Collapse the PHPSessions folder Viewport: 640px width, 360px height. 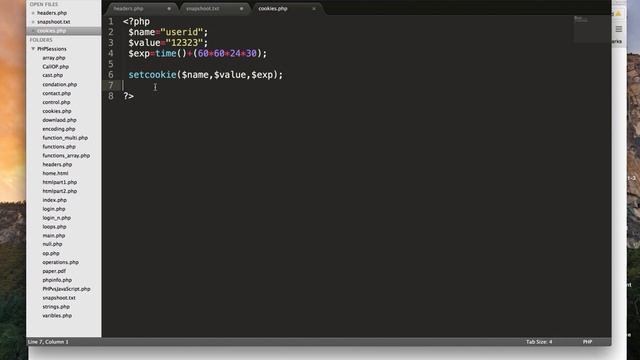(x=33, y=49)
